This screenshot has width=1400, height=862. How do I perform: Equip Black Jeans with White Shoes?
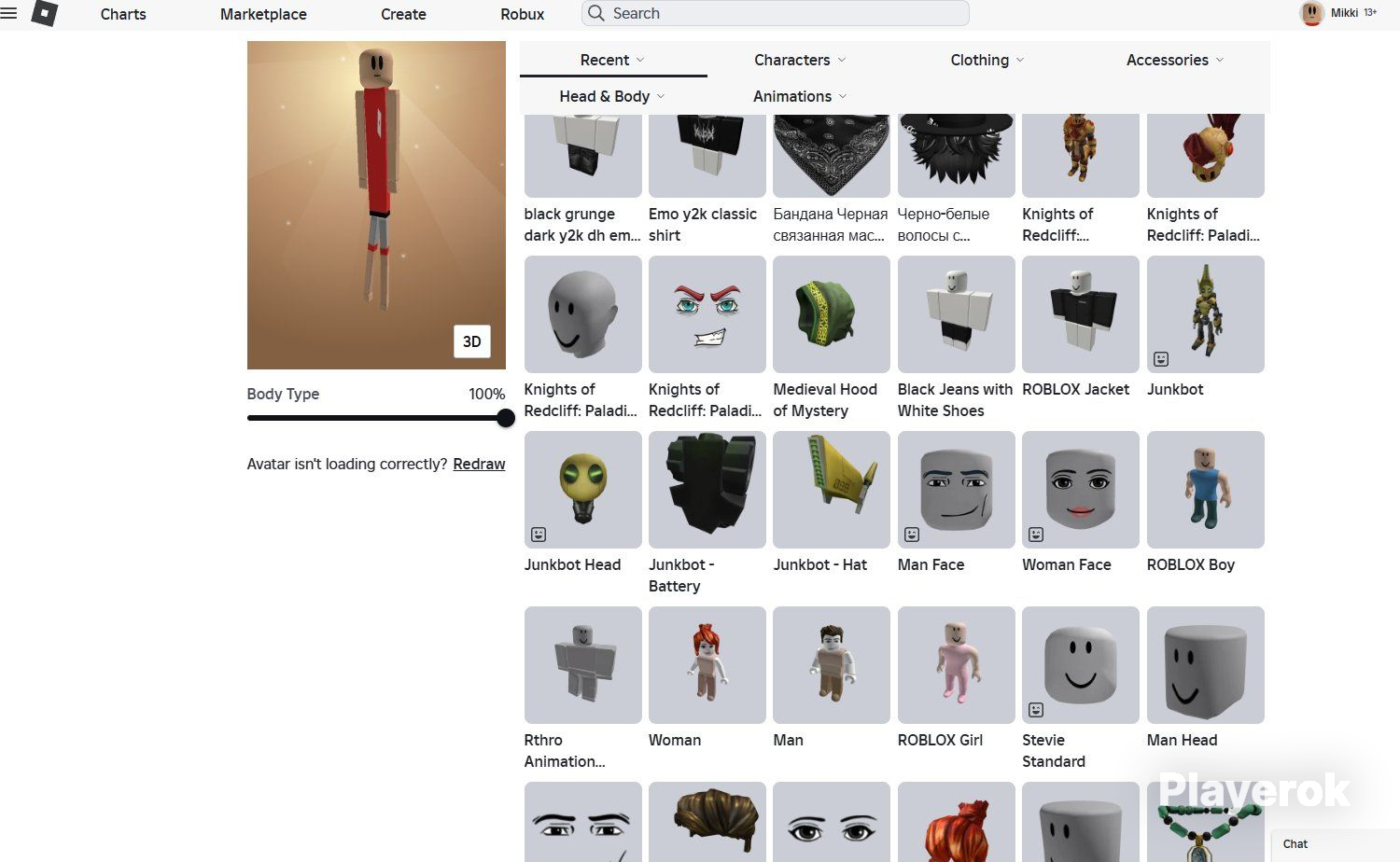956,314
